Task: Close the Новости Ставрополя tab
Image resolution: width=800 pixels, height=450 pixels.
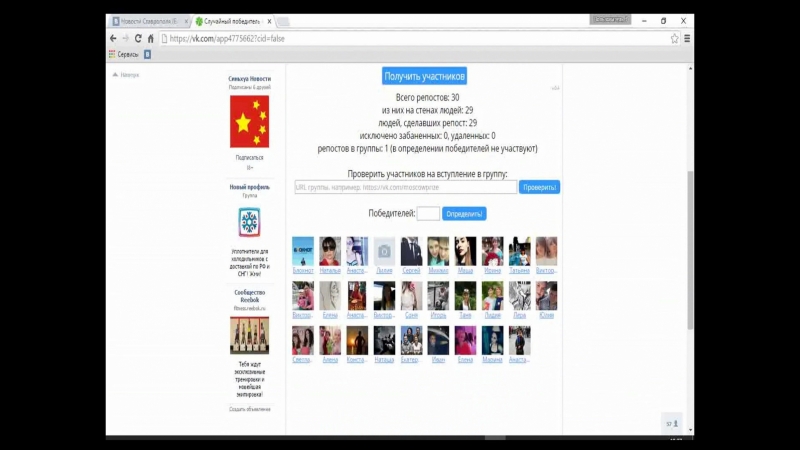Action: [x=186, y=21]
